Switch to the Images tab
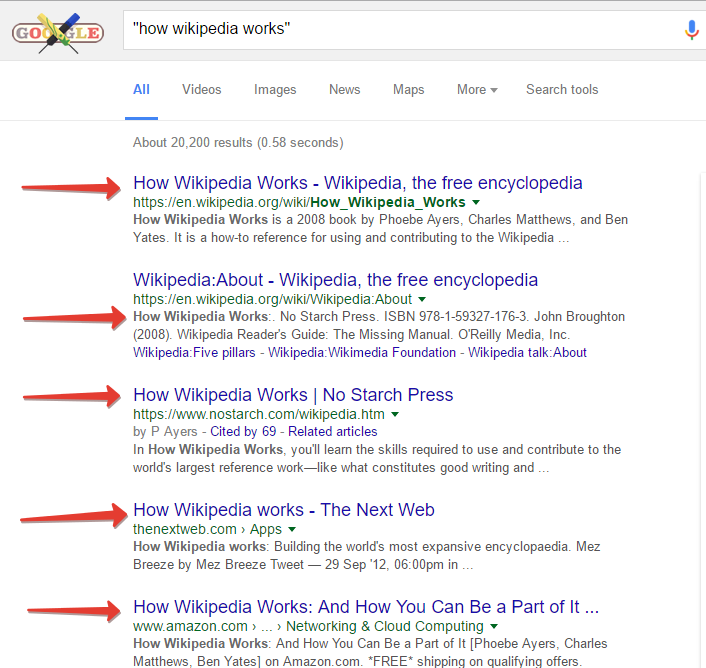This screenshot has width=706, height=668. 275,90
